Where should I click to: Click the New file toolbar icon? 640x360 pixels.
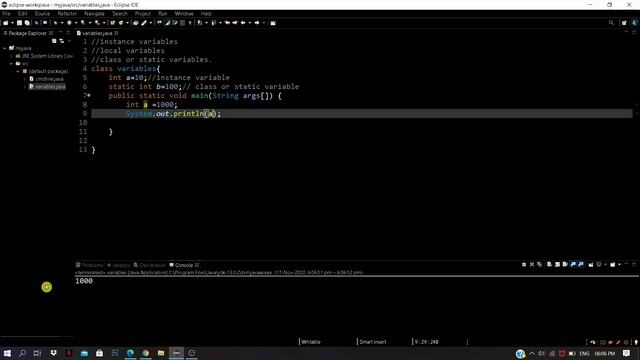(x=6, y=23)
